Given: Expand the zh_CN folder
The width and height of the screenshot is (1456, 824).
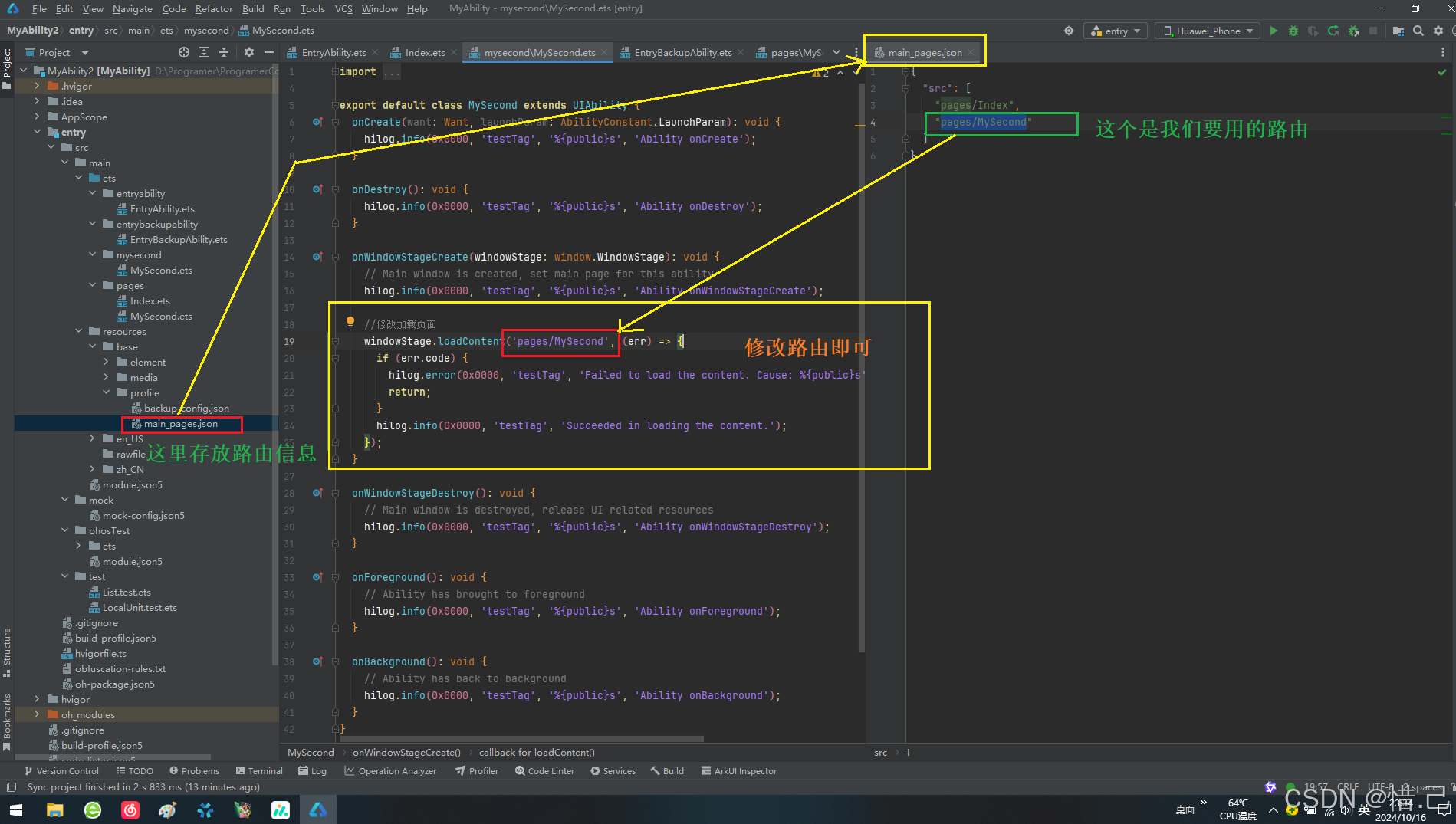Looking at the screenshot, I should [92, 469].
